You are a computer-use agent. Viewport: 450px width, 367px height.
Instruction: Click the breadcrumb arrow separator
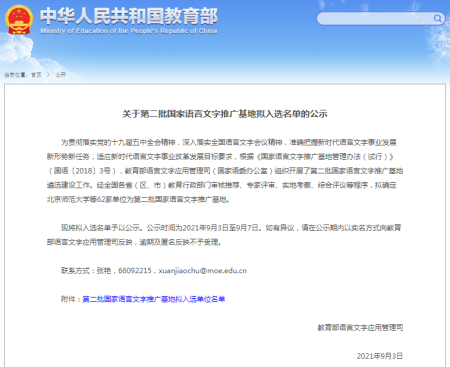pos(48,75)
